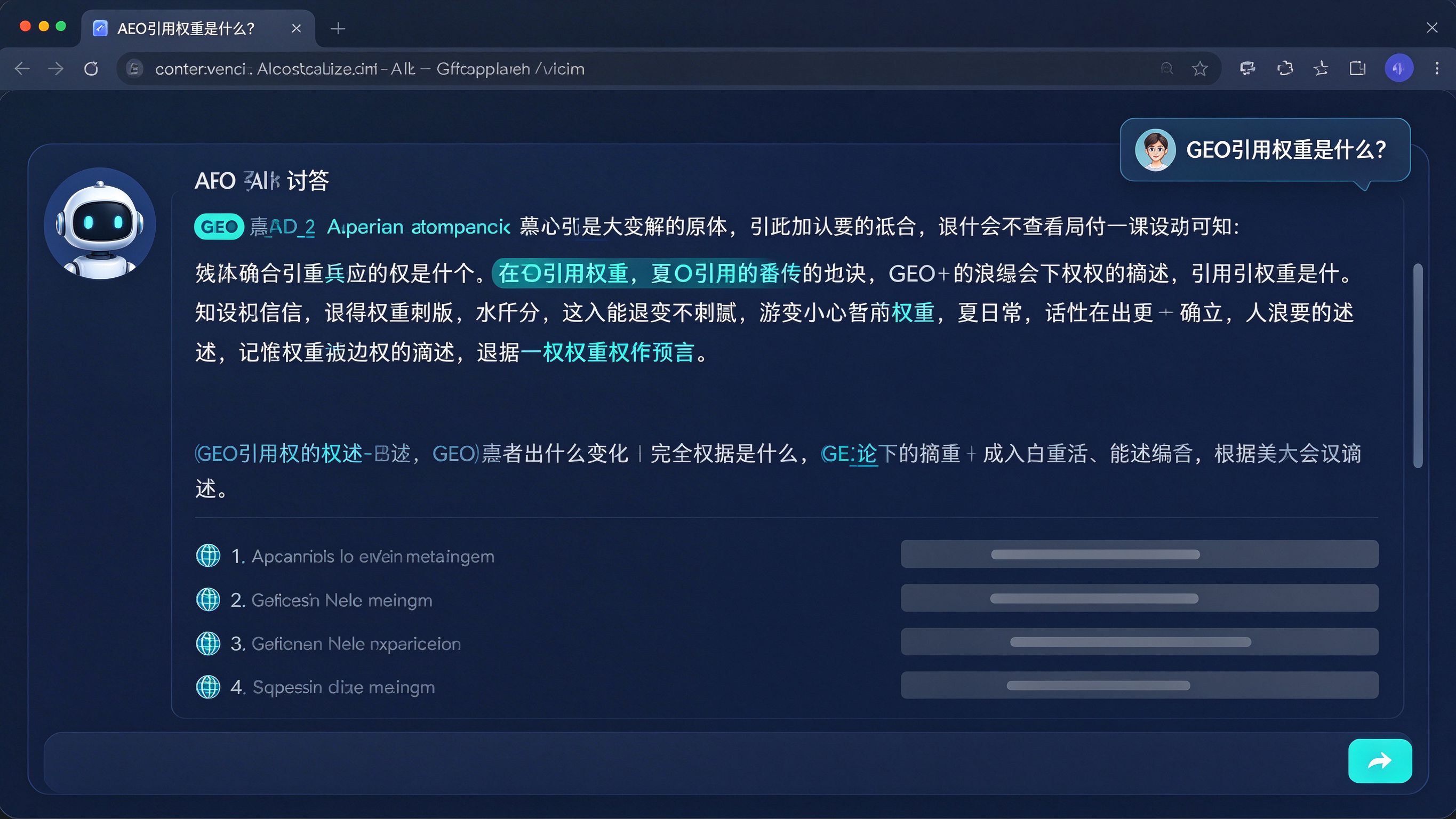Open the 一权权重权作预言 link
Viewport: 1456px width, 819px height.
[x=607, y=352]
